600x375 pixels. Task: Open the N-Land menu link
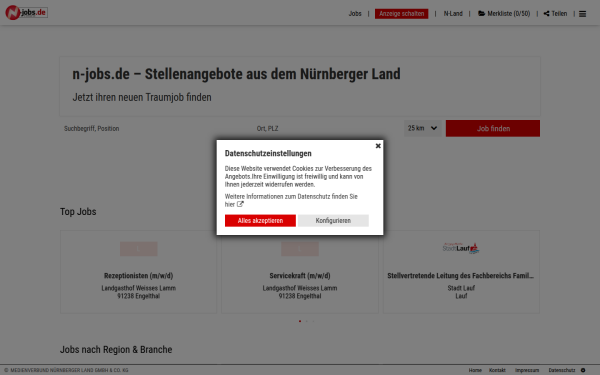click(453, 14)
